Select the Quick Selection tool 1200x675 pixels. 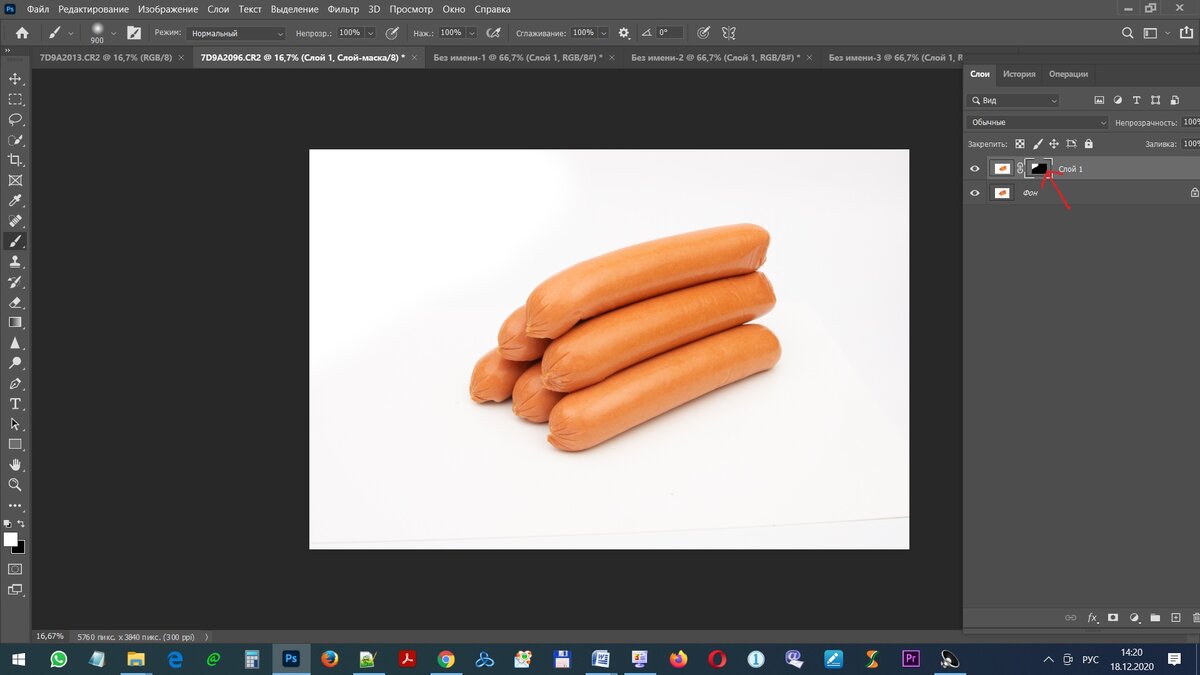(15, 140)
